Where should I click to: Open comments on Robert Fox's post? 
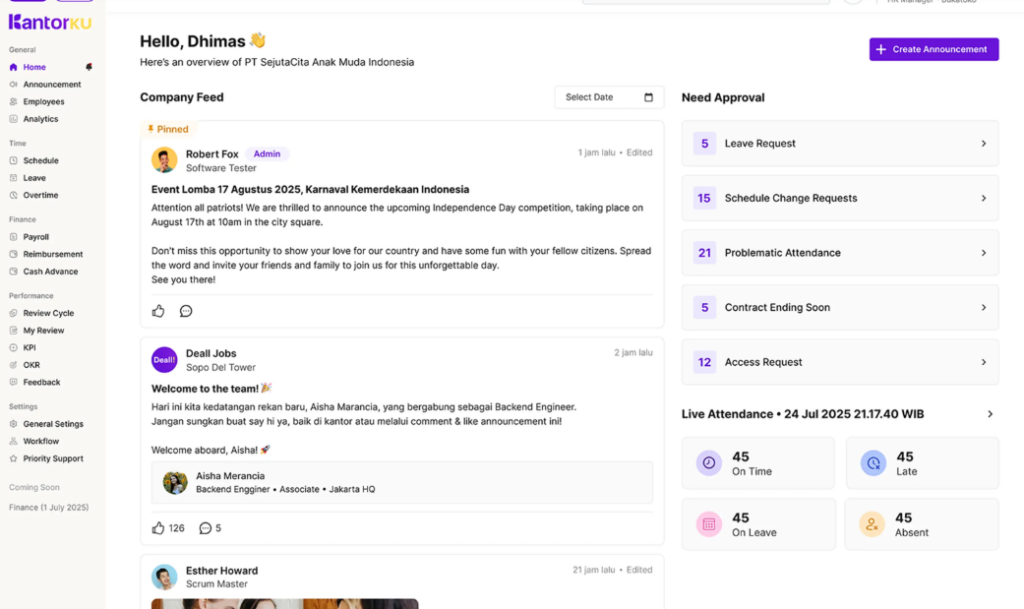tap(186, 311)
